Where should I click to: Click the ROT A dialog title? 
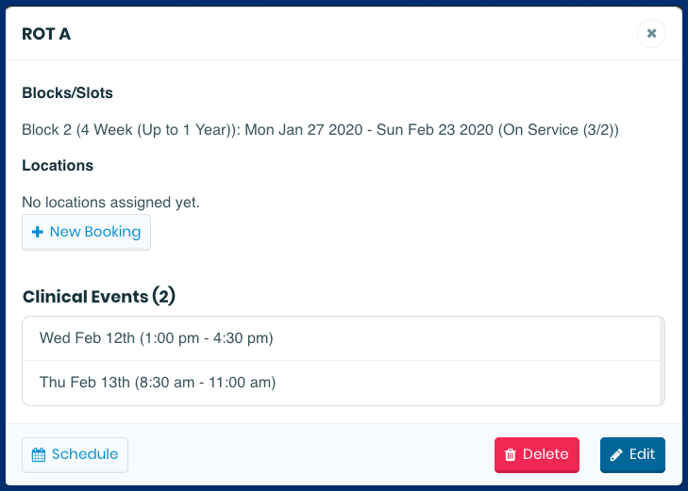(46, 34)
